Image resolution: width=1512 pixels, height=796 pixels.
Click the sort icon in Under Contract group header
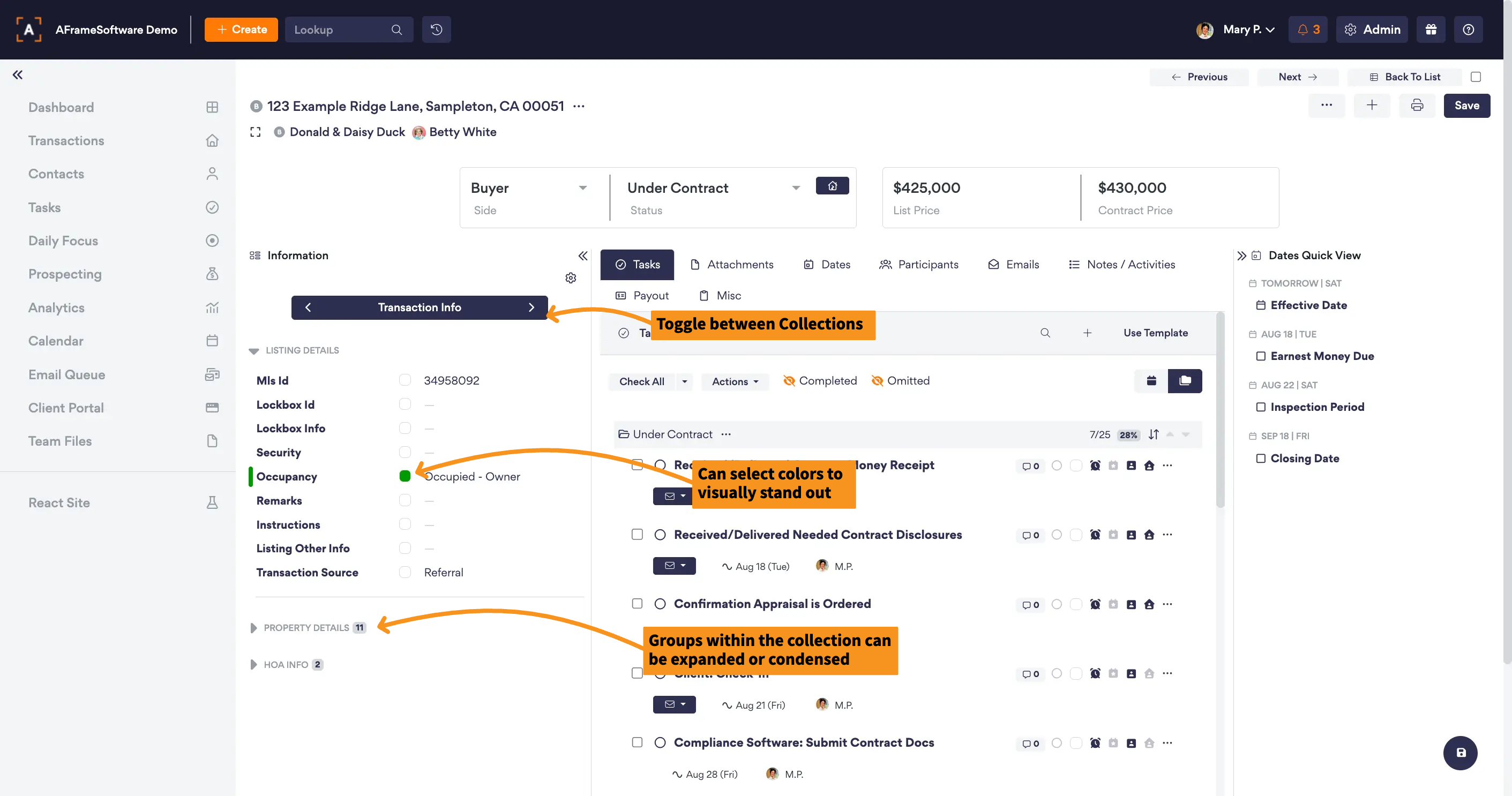click(x=1154, y=434)
